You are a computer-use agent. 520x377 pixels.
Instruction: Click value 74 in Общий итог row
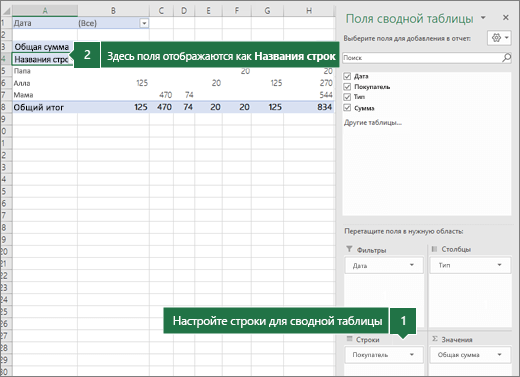(188, 107)
